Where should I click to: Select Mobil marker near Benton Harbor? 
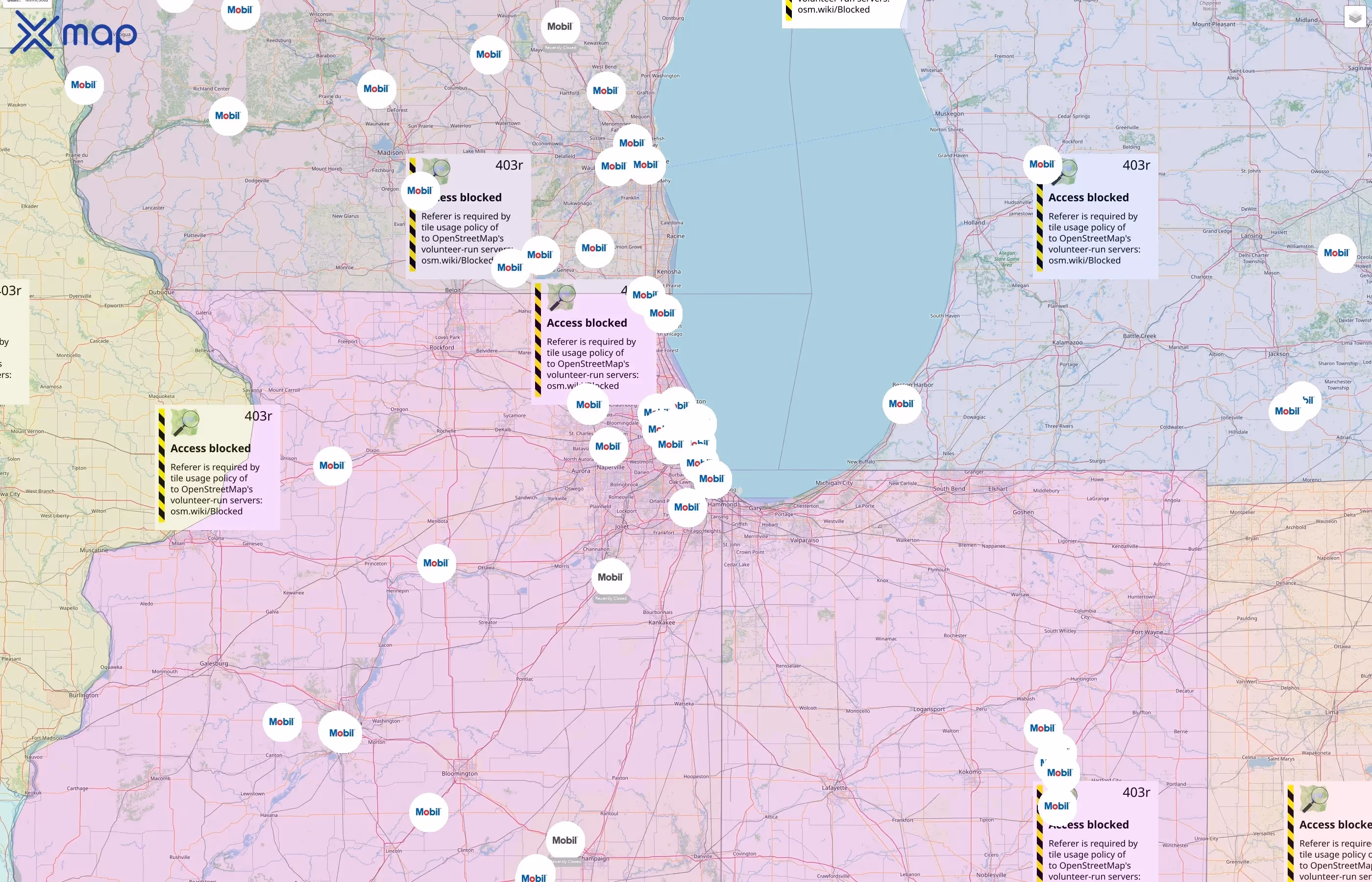(x=902, y=404)
